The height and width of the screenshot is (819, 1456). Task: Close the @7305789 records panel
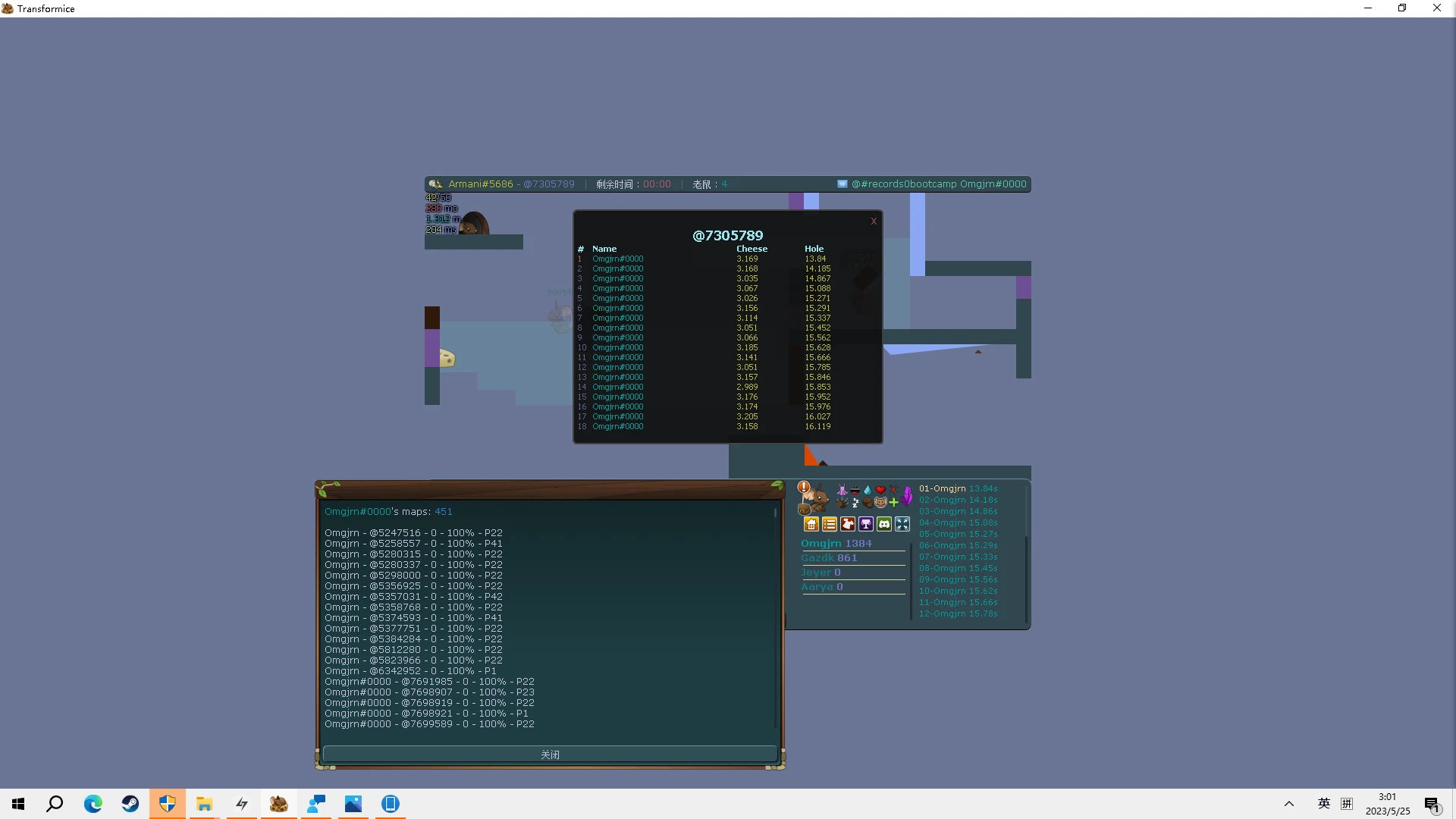point(874,221)
